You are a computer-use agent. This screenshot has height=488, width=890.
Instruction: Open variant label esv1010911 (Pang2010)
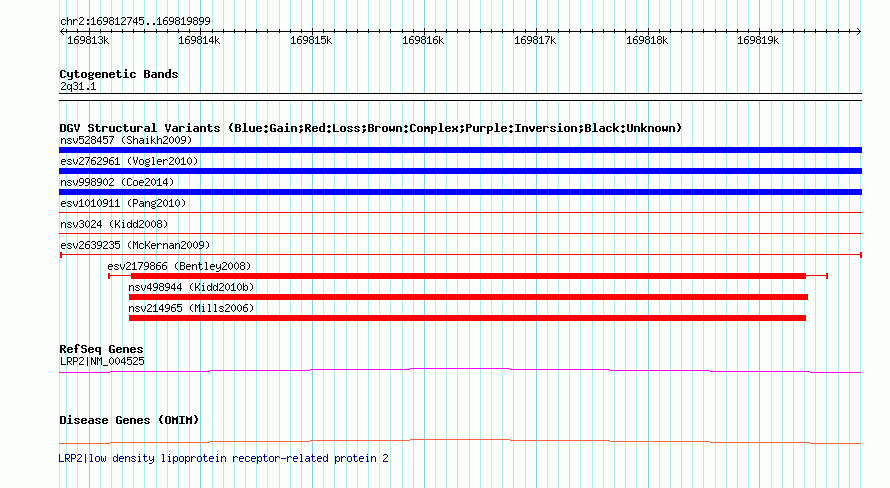pyautogui.click(x=123, y=203)
